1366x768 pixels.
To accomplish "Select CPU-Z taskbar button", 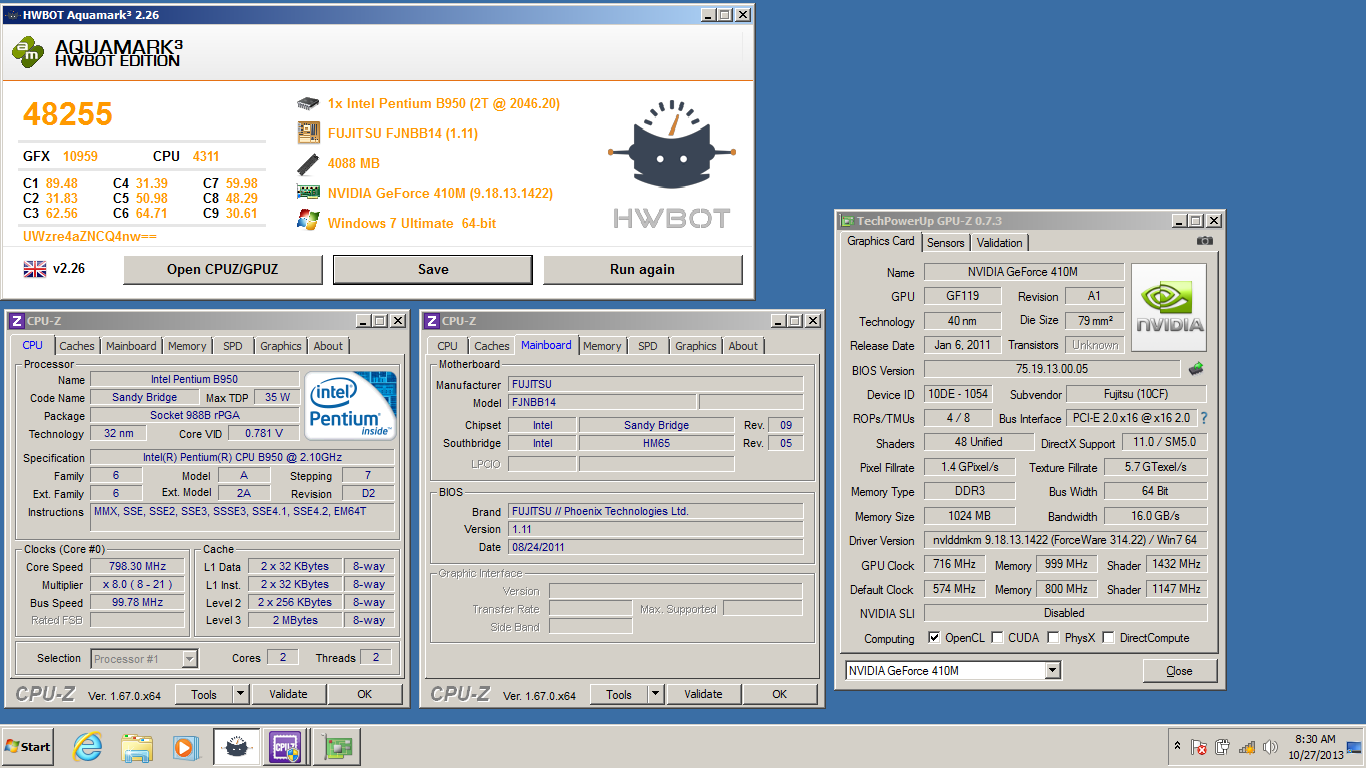I will pyautogui.click(x=284, y=747).
